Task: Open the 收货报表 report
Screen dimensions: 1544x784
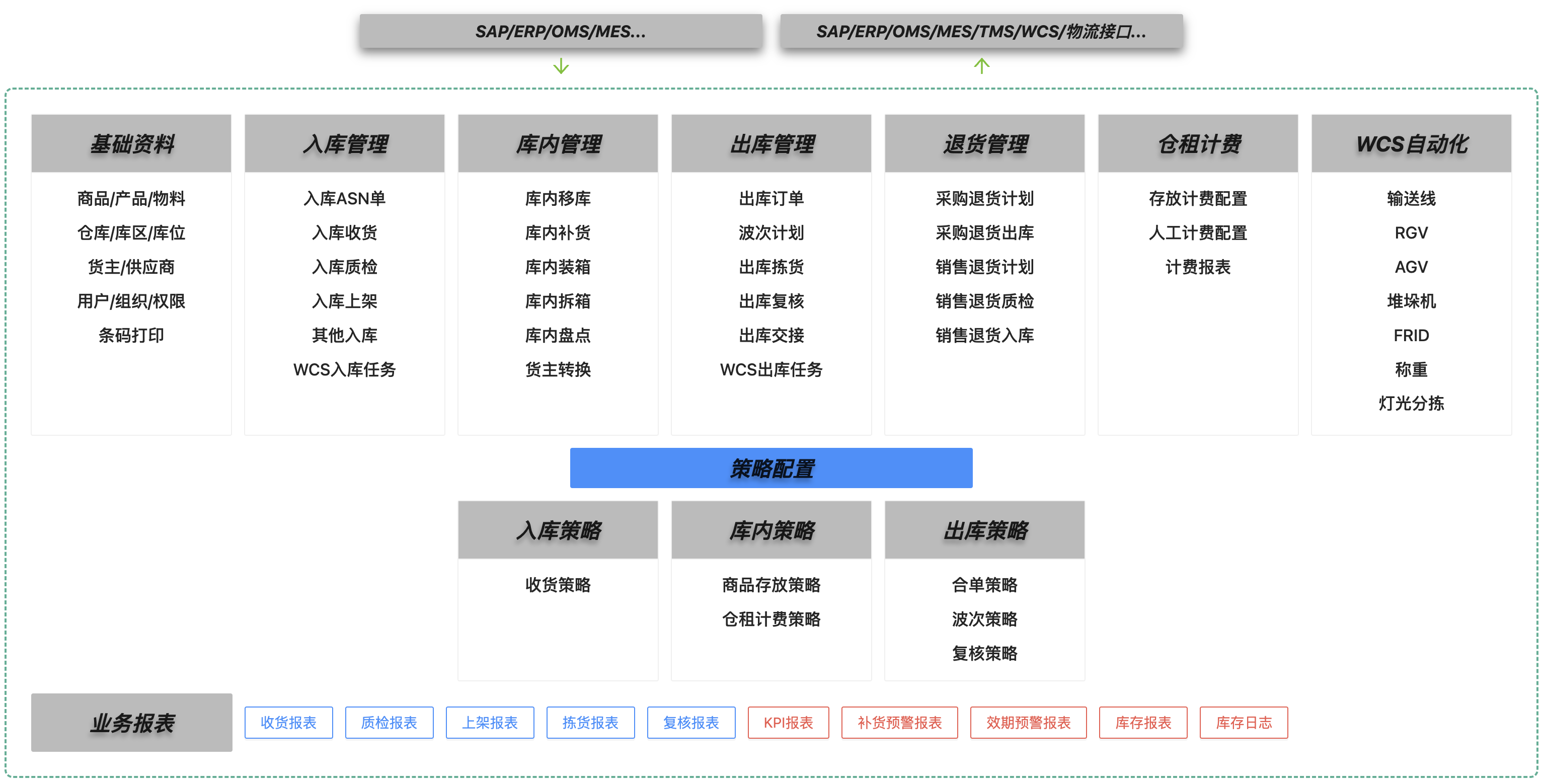Action: tap(288, 723)
